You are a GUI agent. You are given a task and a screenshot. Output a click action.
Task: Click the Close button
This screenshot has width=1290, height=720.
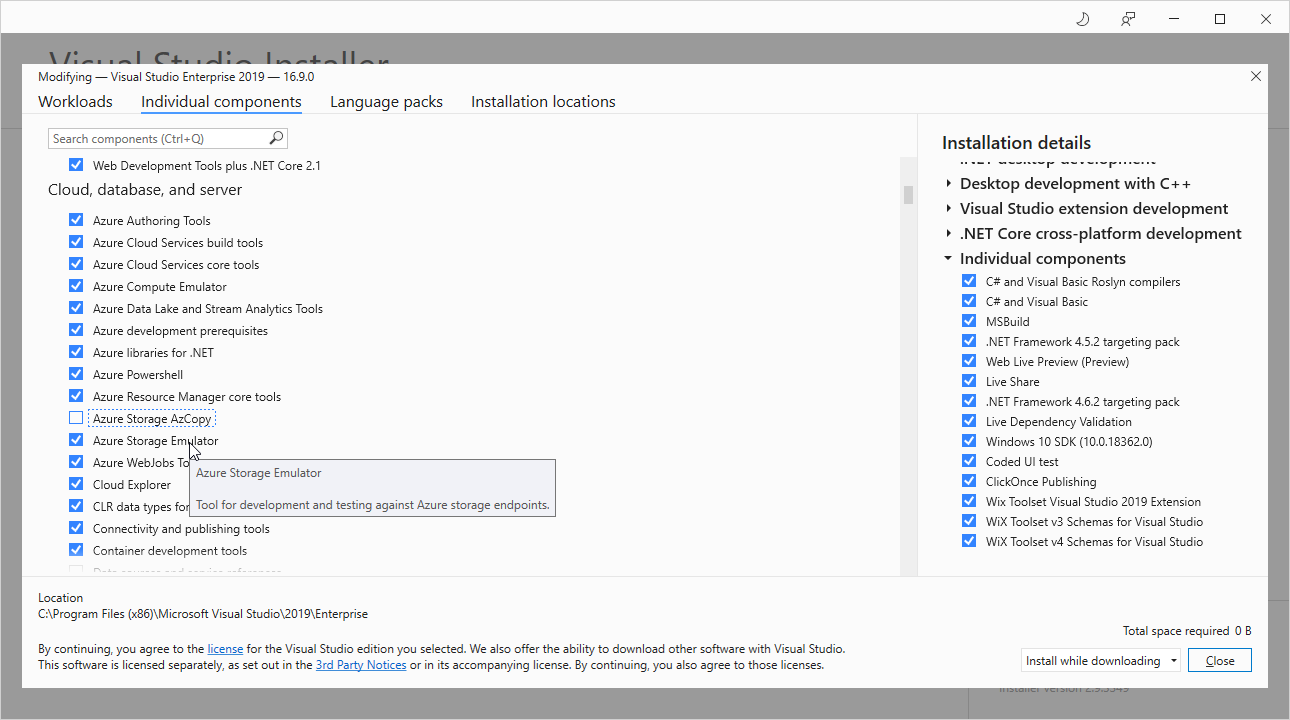[1220, 660]
